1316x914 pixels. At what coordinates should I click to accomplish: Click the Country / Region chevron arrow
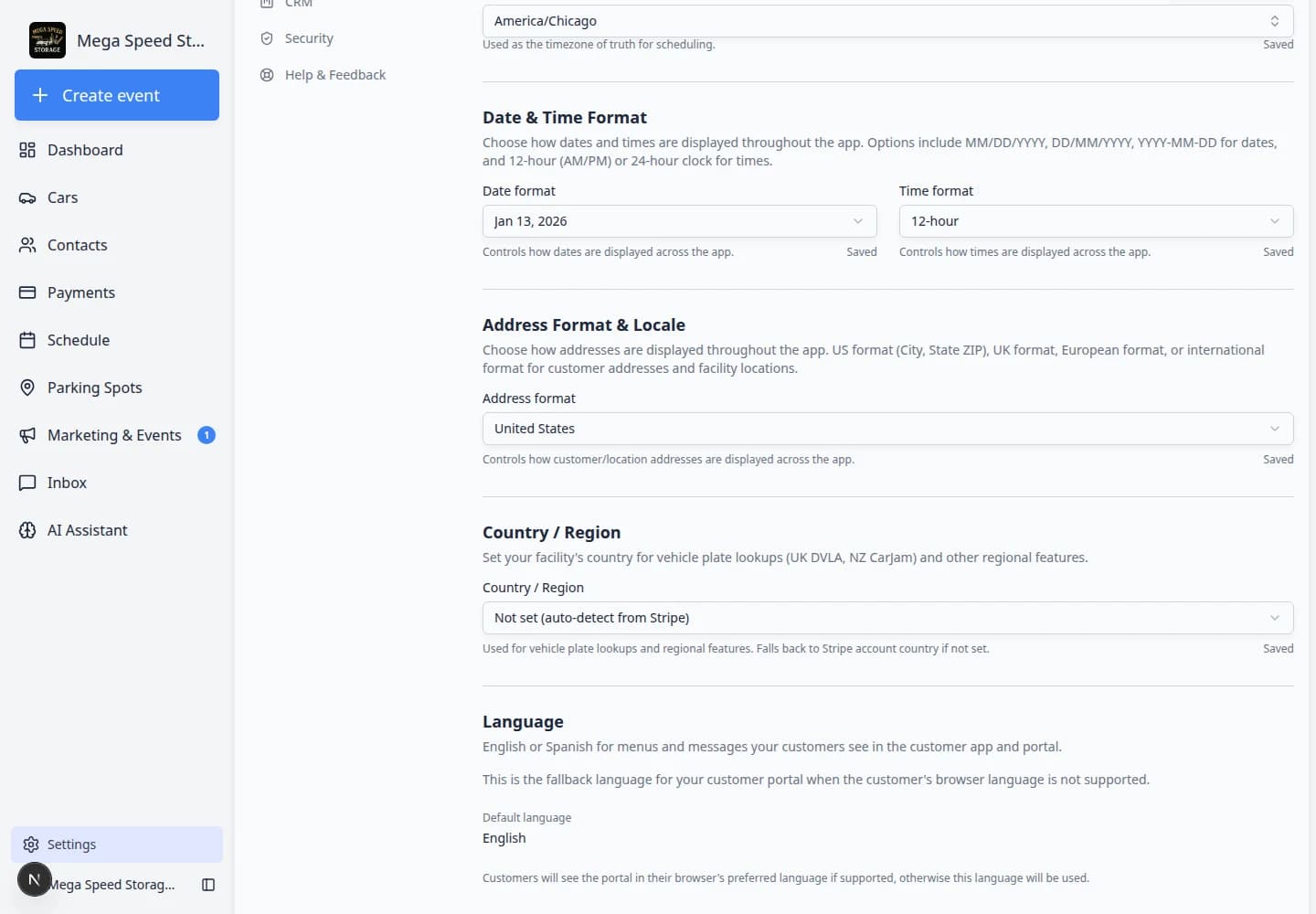(x=1274, y=618)
